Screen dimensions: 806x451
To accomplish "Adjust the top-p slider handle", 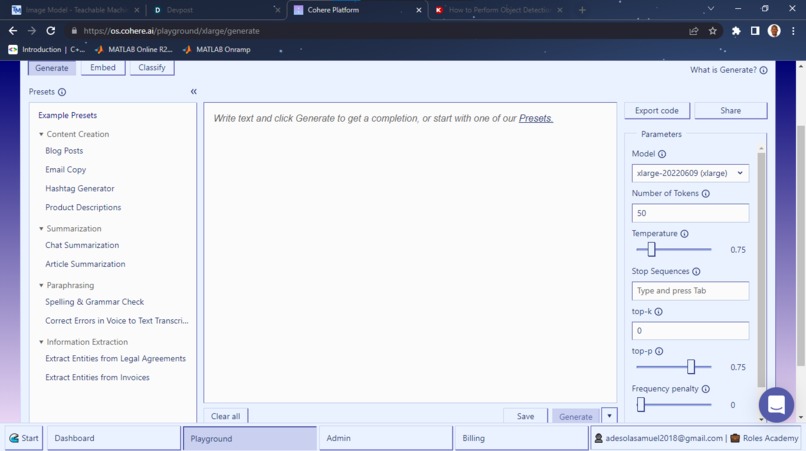I will (x=691, y=367).
